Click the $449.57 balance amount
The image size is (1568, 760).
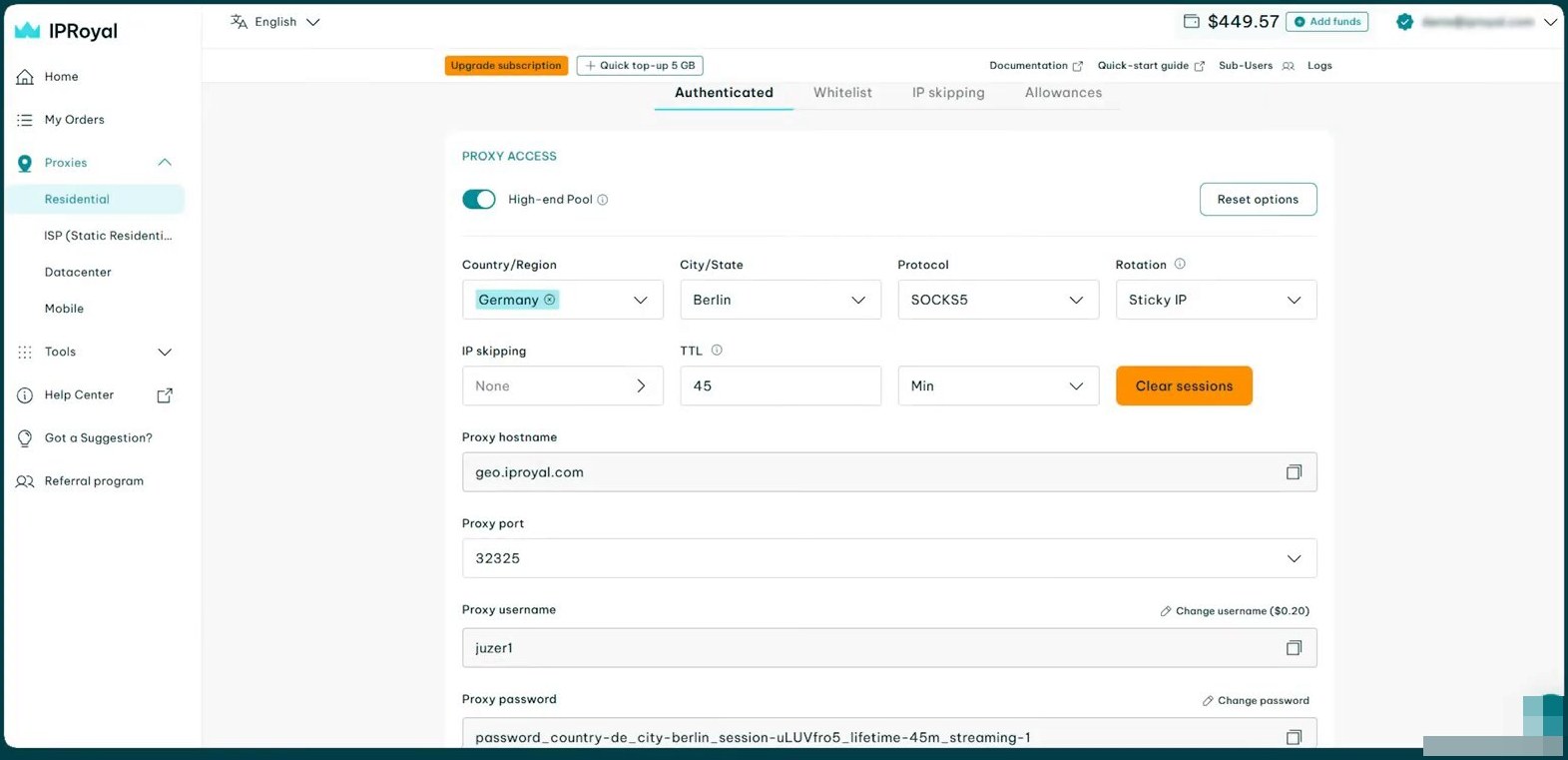1243,22
